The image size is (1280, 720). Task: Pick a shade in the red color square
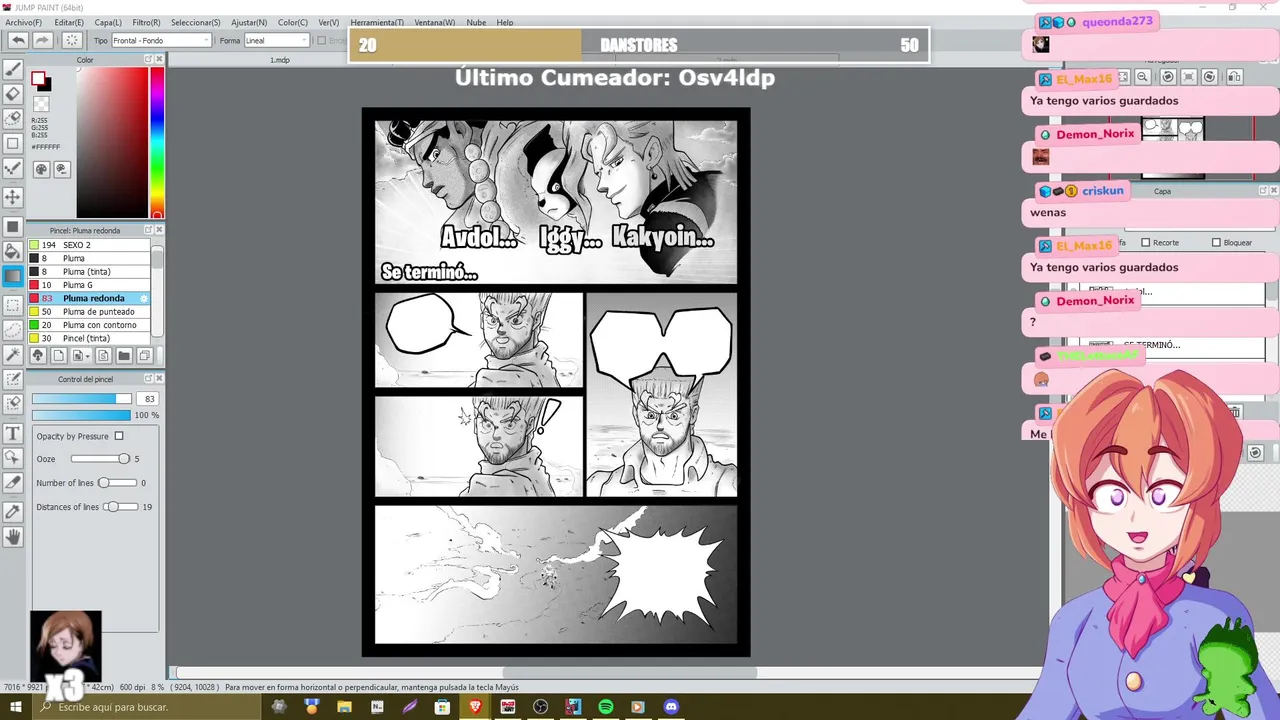[113, 143]
